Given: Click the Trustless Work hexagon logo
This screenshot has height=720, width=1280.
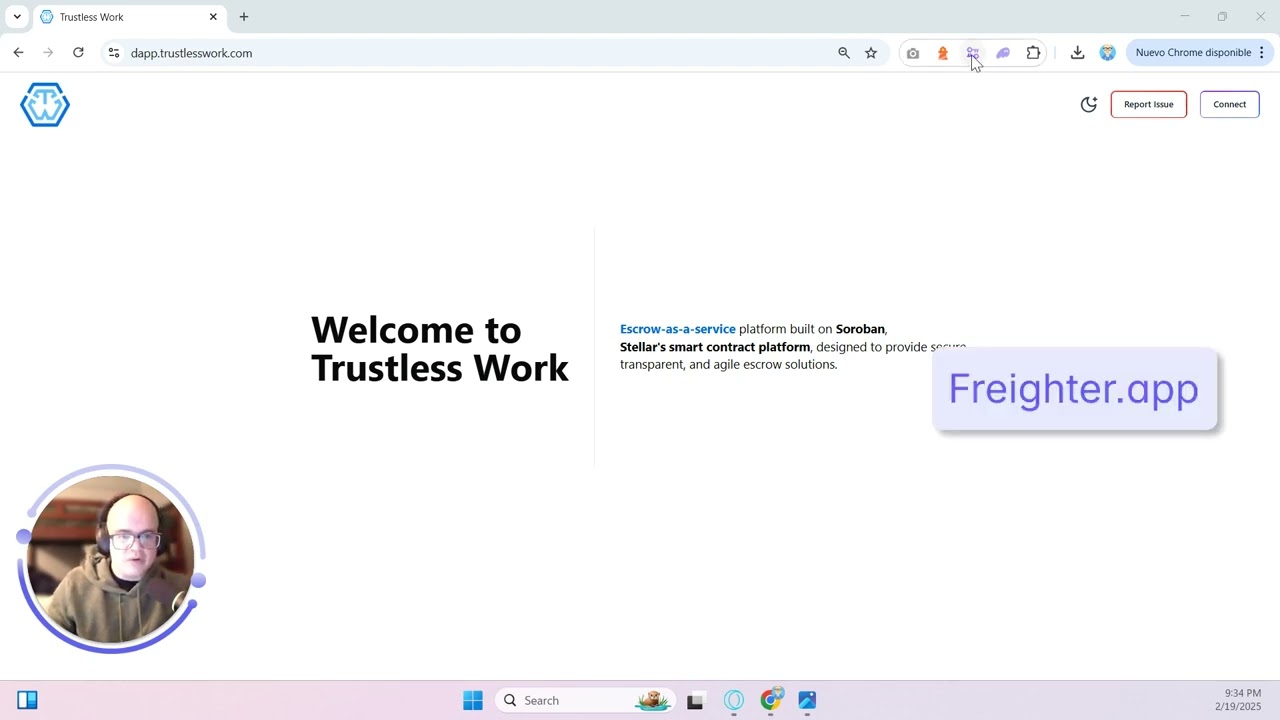Looking at the screenshot, I should [45, 105].
